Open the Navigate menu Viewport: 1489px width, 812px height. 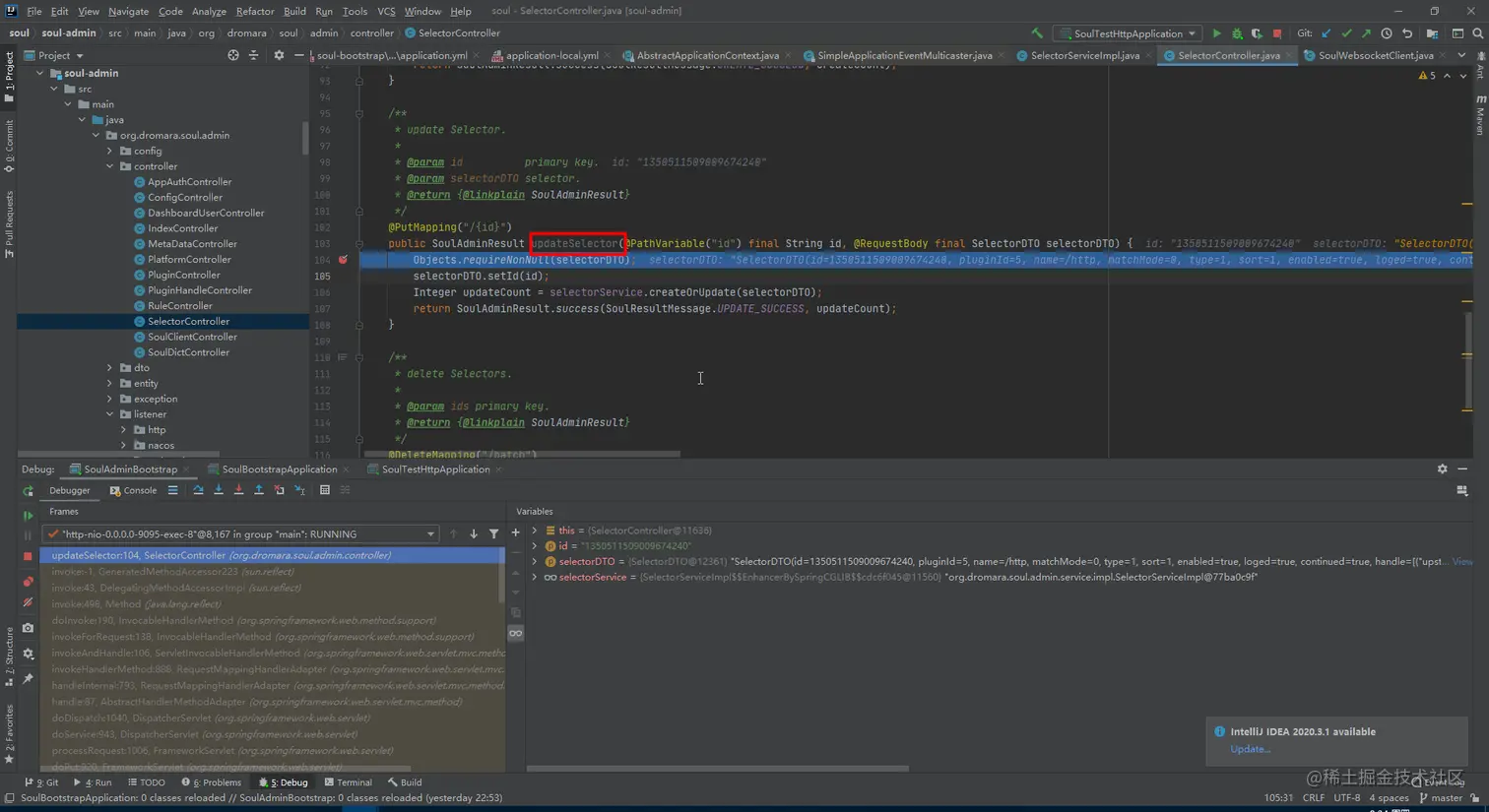128,11
